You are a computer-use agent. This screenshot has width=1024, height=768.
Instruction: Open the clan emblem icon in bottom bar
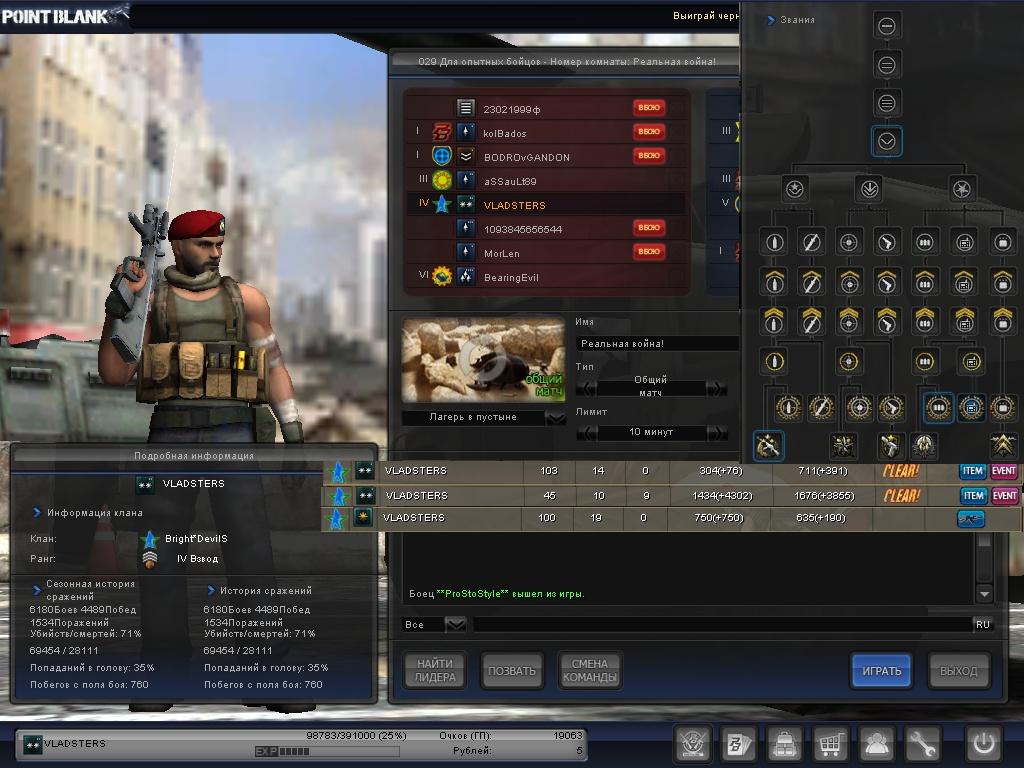click(x=692, y=744)
